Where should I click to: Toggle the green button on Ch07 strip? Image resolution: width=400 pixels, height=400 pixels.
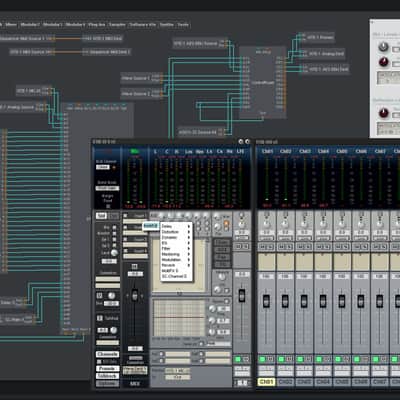376,359
